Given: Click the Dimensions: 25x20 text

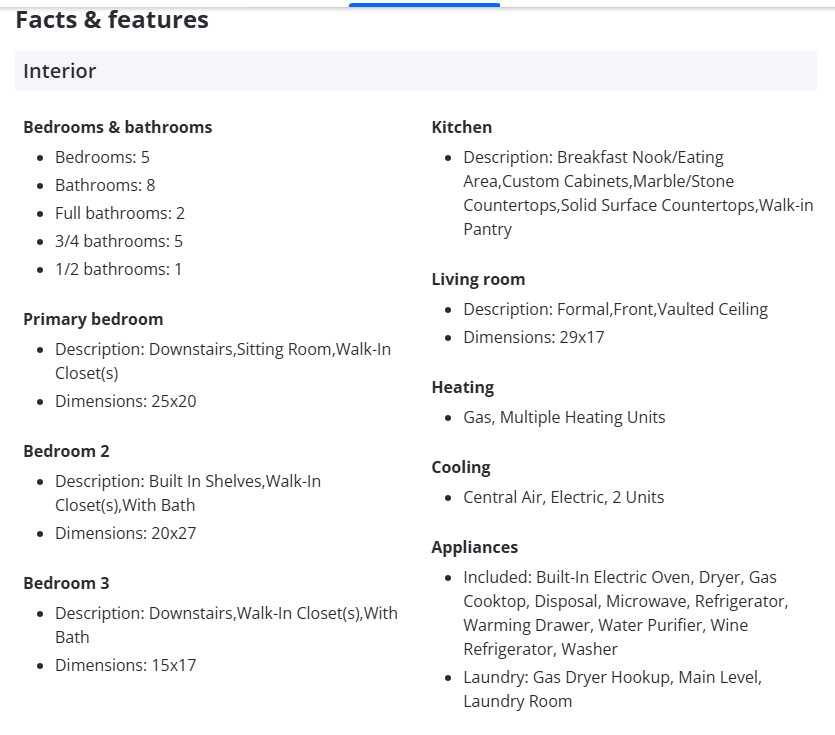Looking at the screenshot, I should pyautogui.click(x=126, y=401).
